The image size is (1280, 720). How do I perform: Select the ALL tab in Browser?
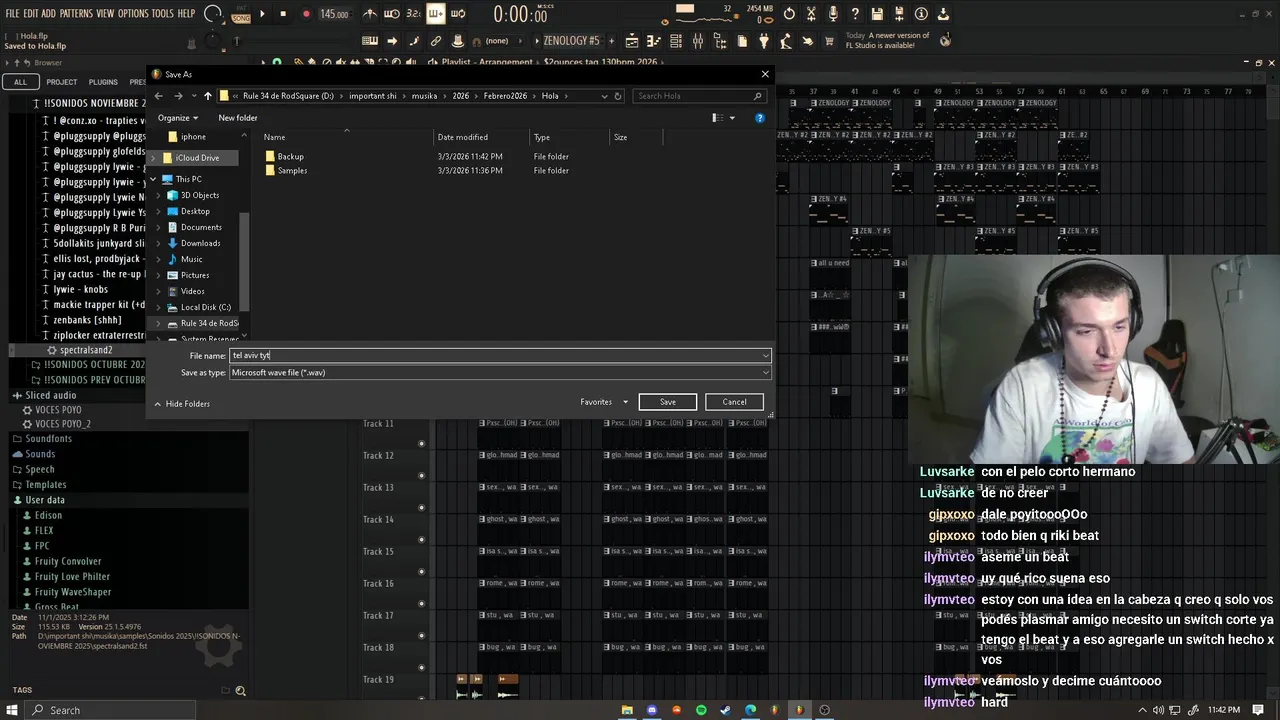(x=20, y=82)
